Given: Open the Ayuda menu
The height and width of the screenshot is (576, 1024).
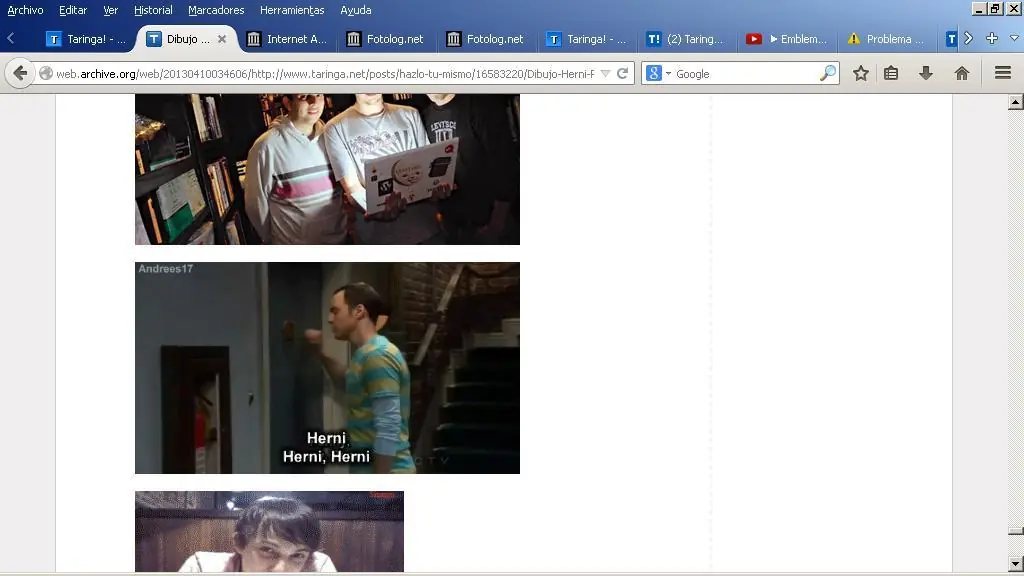Looking at the screenshot, I should click(356, 10).
